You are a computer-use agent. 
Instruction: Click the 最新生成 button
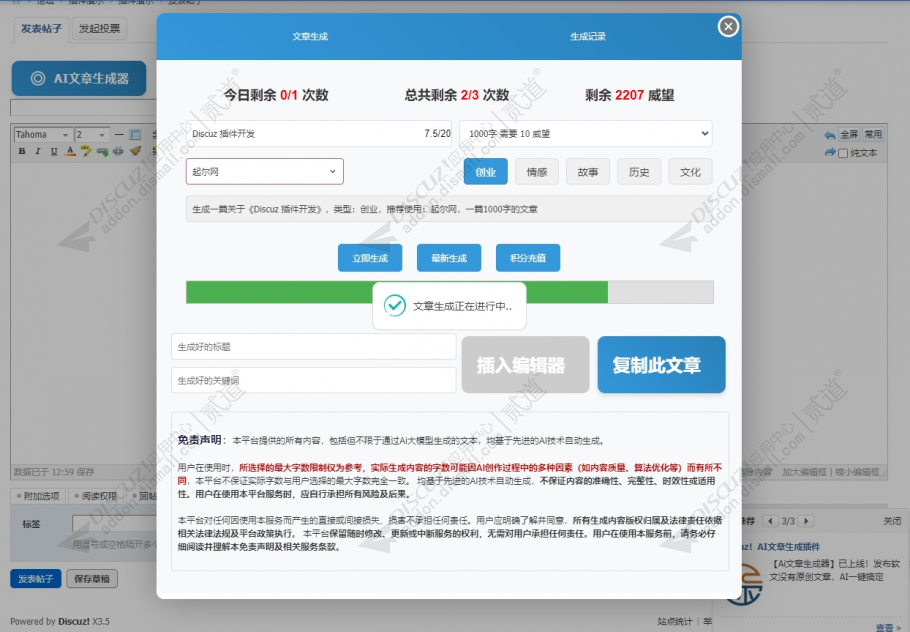tap(449, 258)
